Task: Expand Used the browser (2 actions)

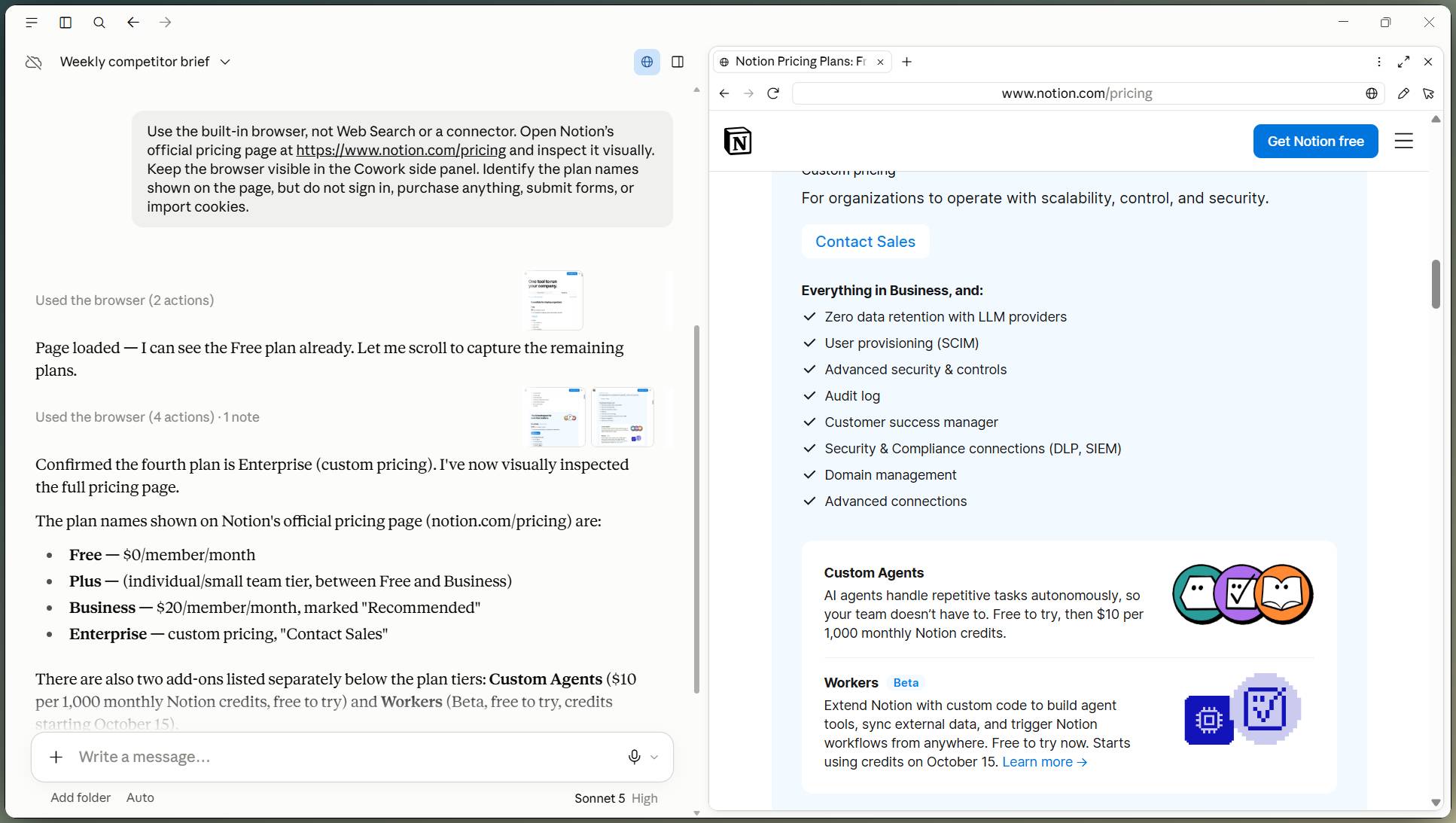Action: point(125,300)
